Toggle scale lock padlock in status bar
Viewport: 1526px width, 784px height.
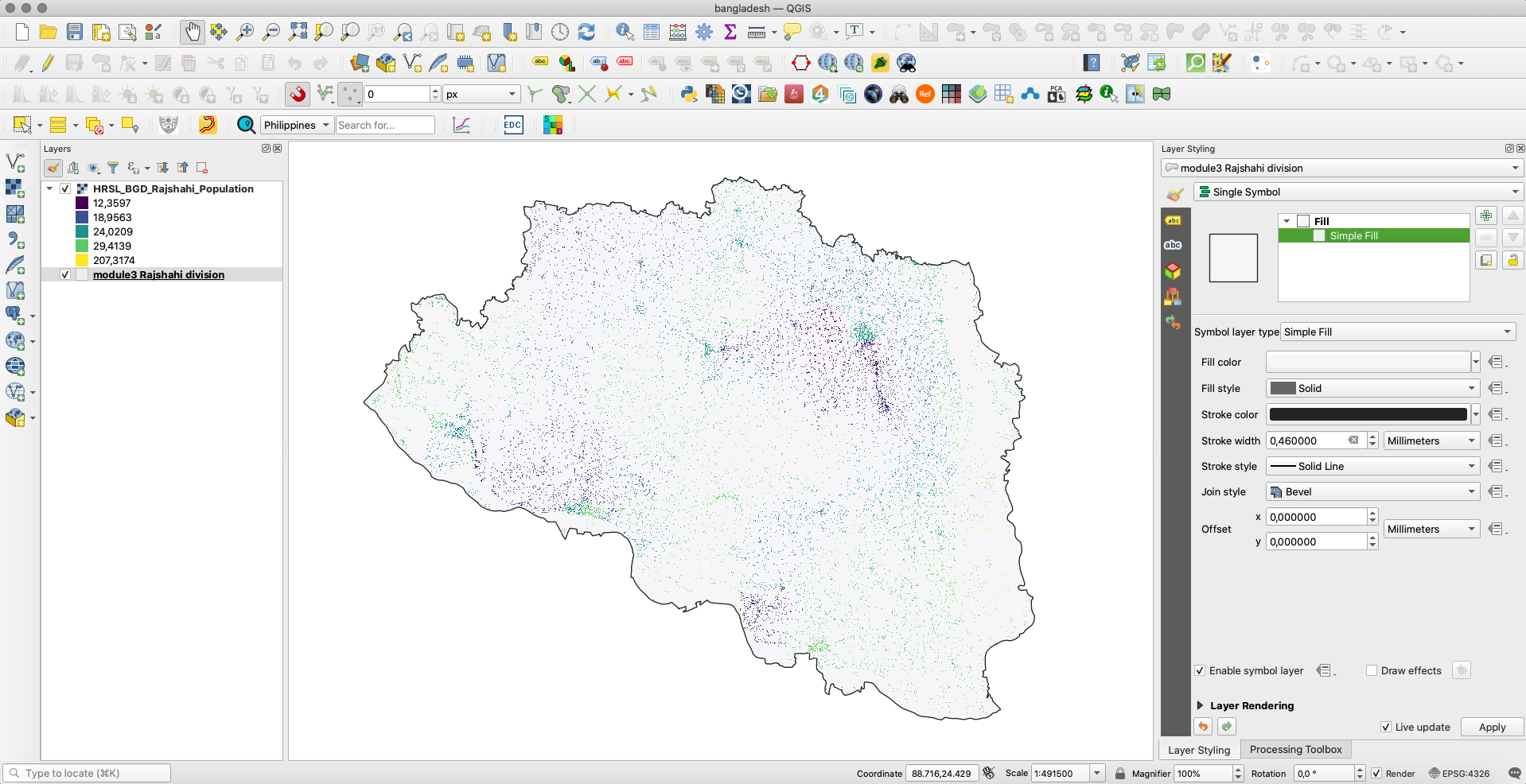click(1120, 773)
